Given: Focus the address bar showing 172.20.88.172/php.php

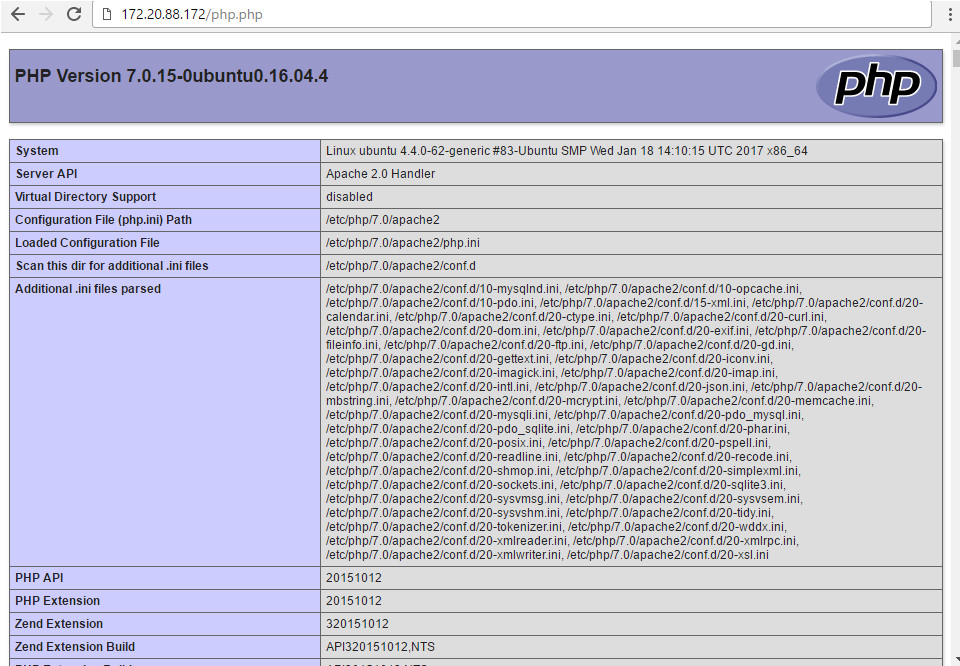Looking at the screenshot, I should [511, 14].
